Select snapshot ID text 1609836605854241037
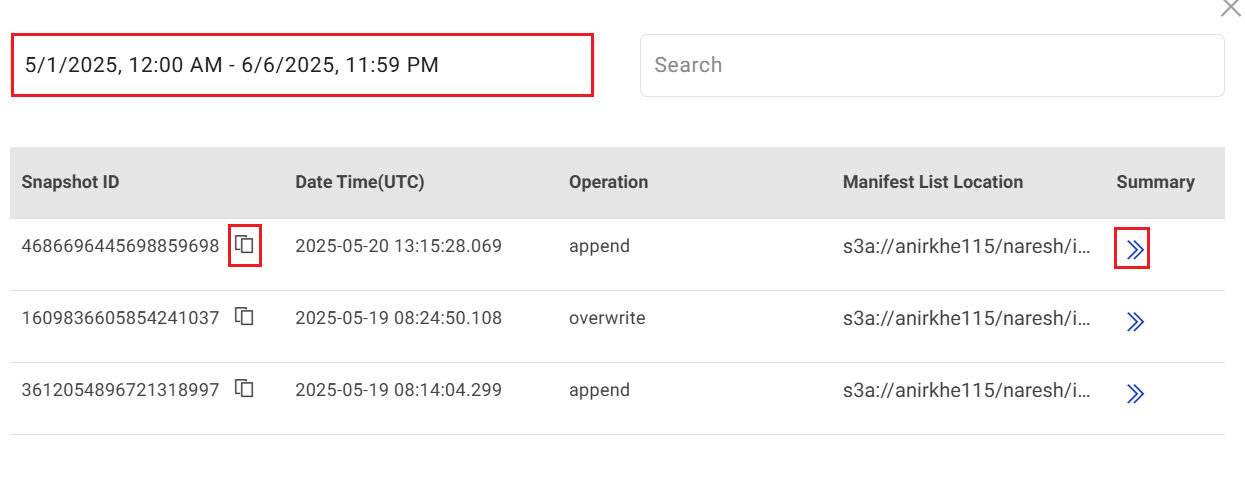The width and height of the screenshot is (1245, 483). tap(120, 318)
